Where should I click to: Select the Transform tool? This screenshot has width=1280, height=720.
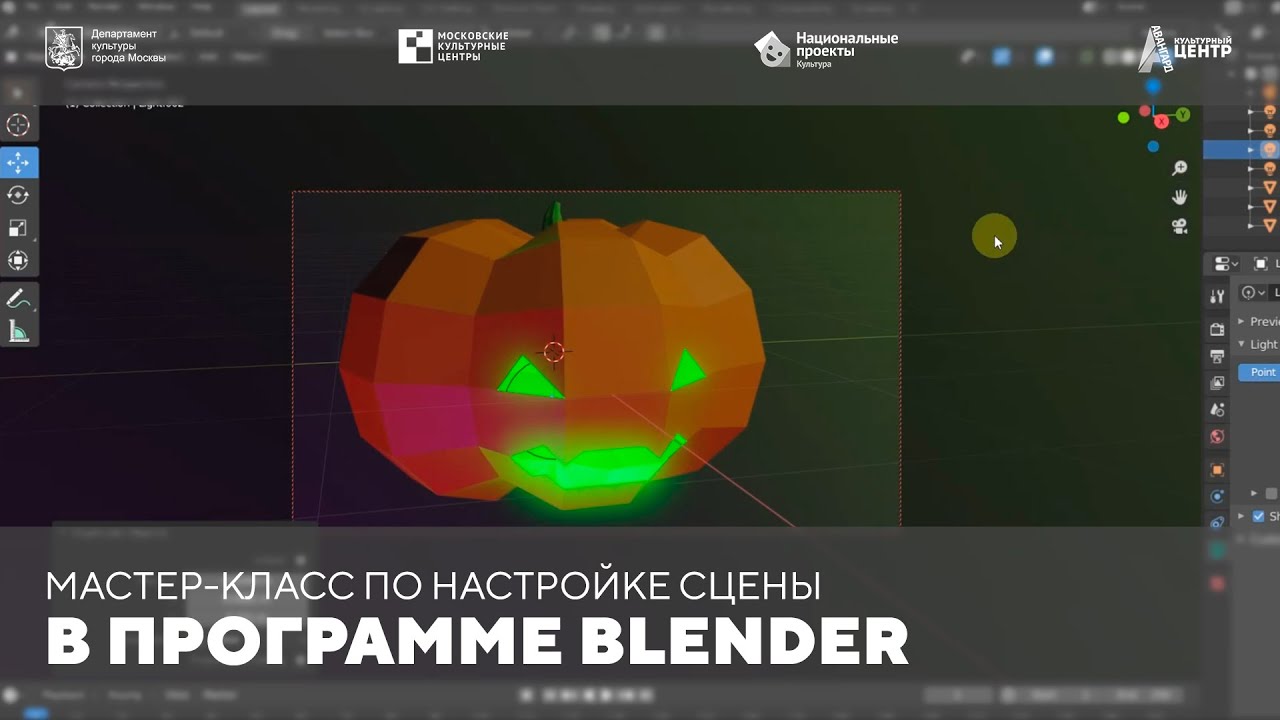point(18,261)
